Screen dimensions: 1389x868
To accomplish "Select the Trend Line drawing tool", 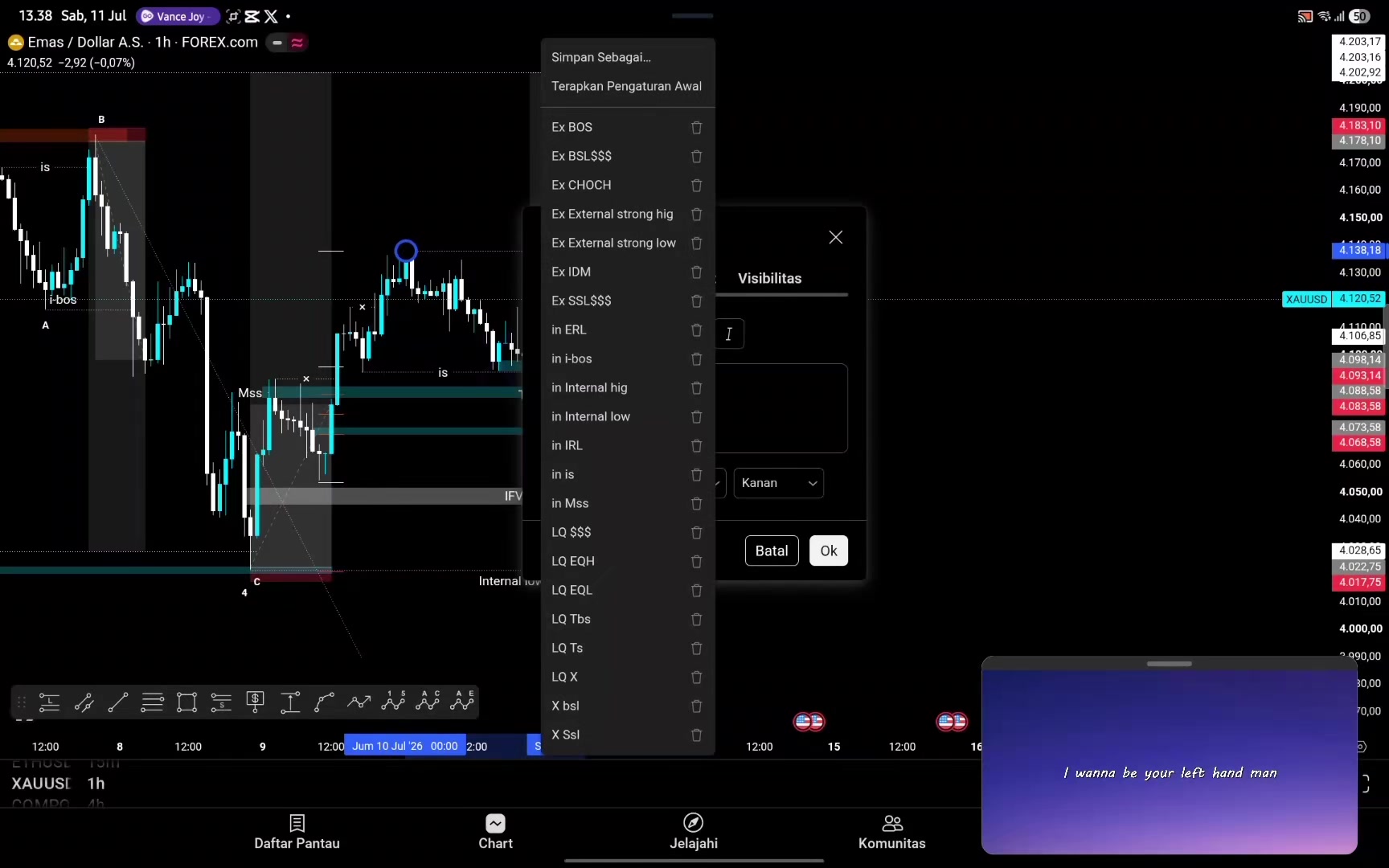I will (x=118, y=702).
